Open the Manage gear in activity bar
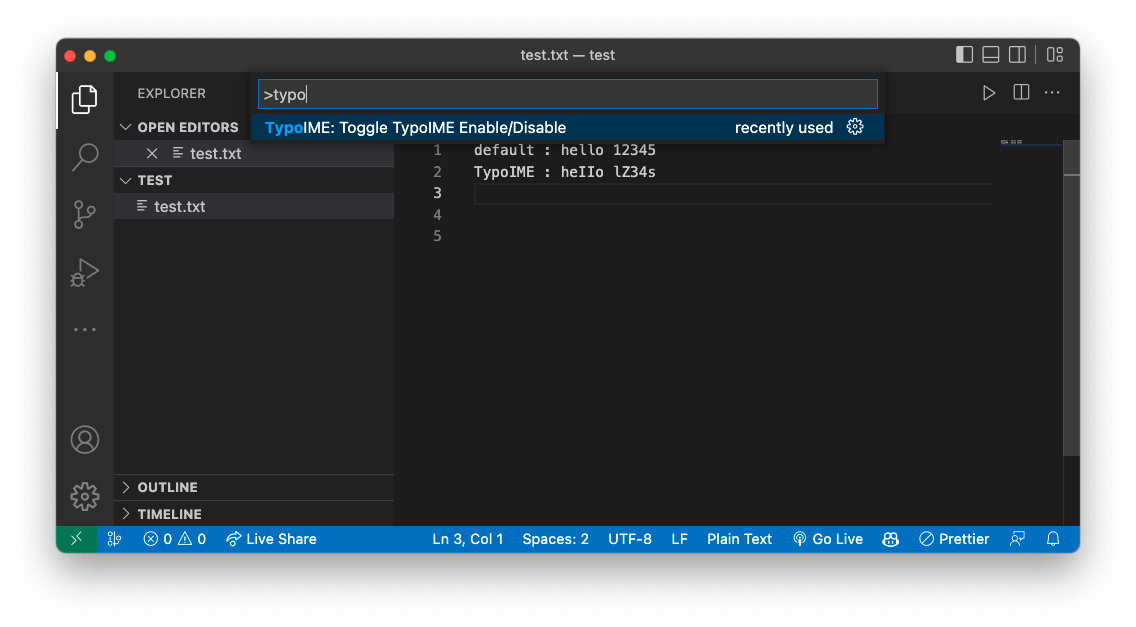This screenshot has width=1136, height=627. click(85, 497)
